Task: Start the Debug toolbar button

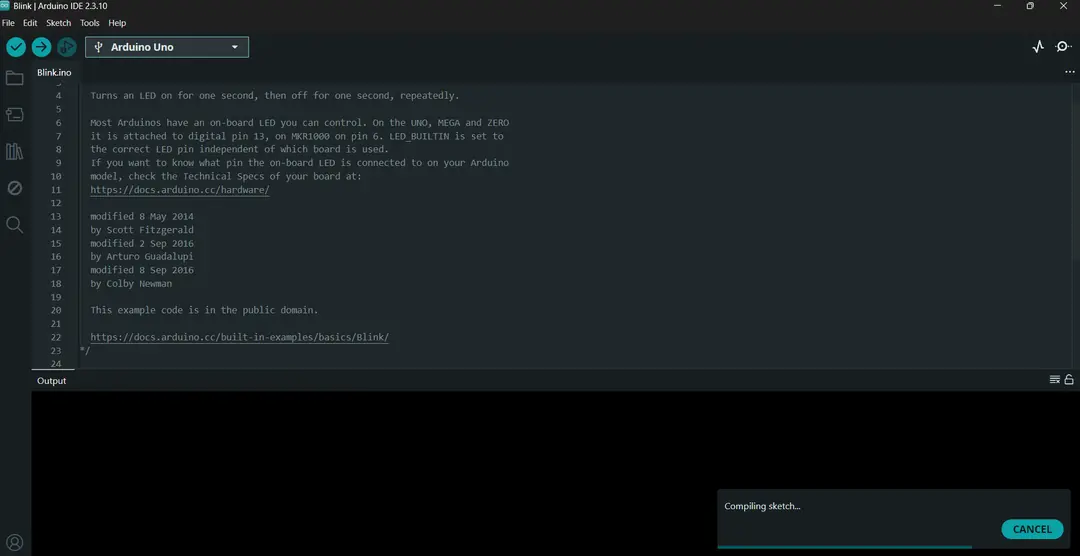Action: coord(67,47)
